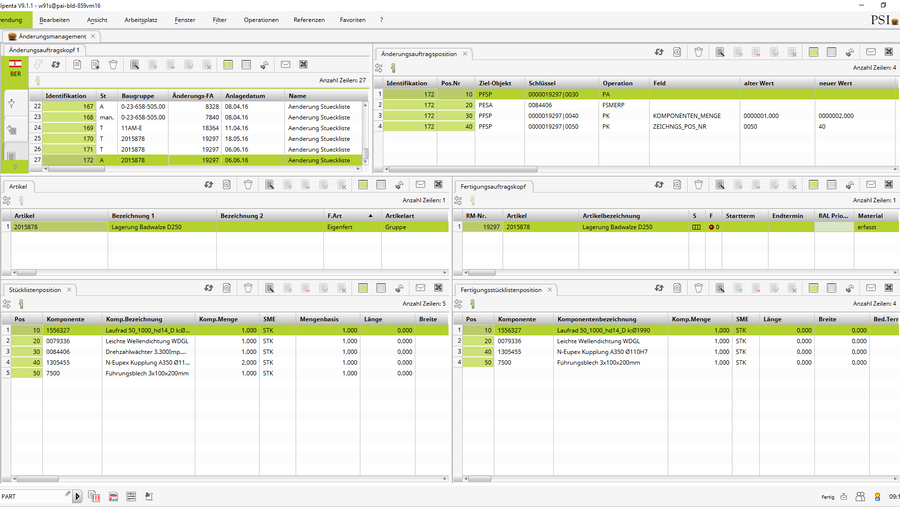900x507 pixels.
Task: Click users icon in status bar
Action: 860,497
